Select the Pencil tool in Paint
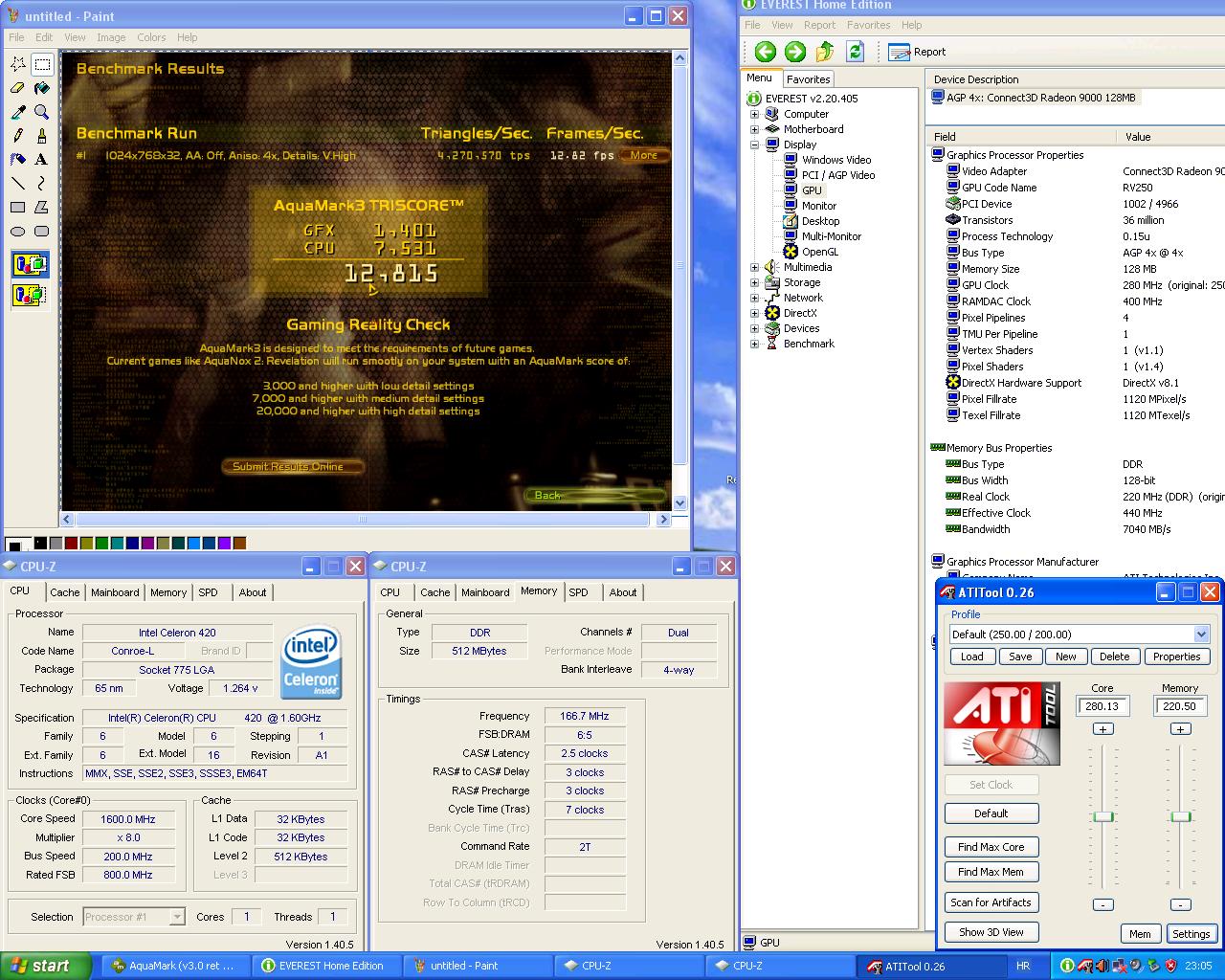The height and width of the screenshot is (980, 1225). tap(18, 136)
